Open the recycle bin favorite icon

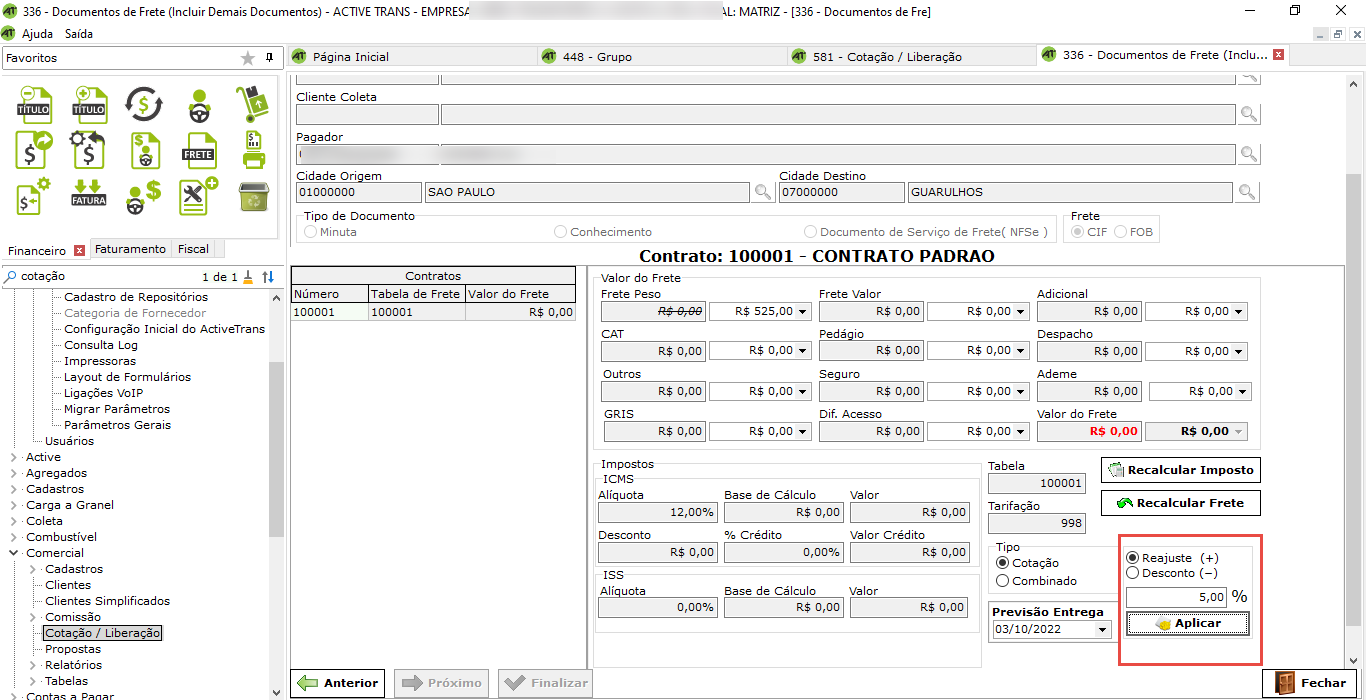(254, 196)
